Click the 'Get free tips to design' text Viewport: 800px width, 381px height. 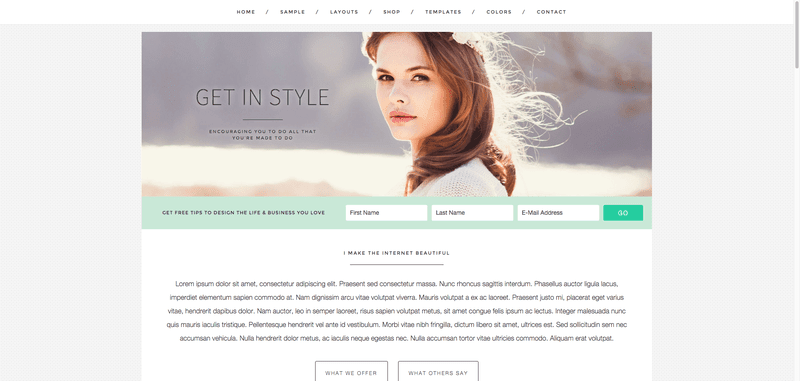click(243, 213)
